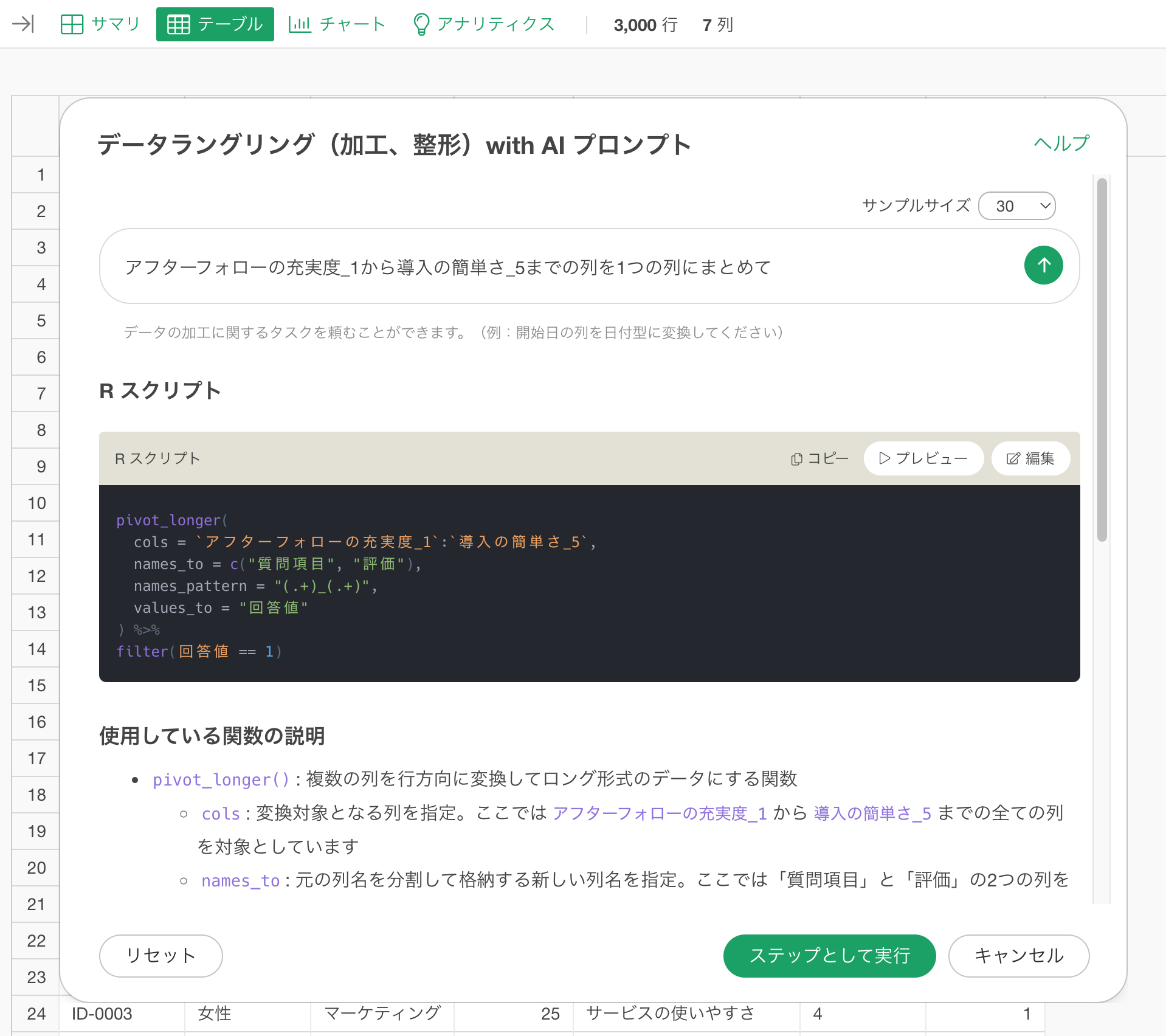Run with ステップとして実行 button

pos(829,955)
